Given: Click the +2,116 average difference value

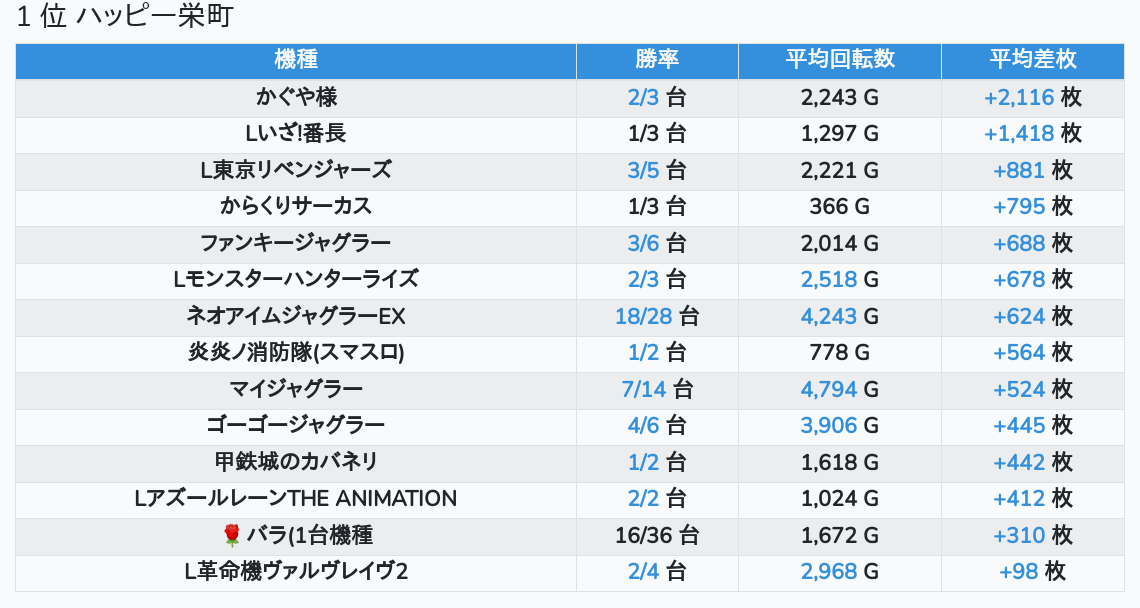Looking at the screenshot, I should [1019, 97].
